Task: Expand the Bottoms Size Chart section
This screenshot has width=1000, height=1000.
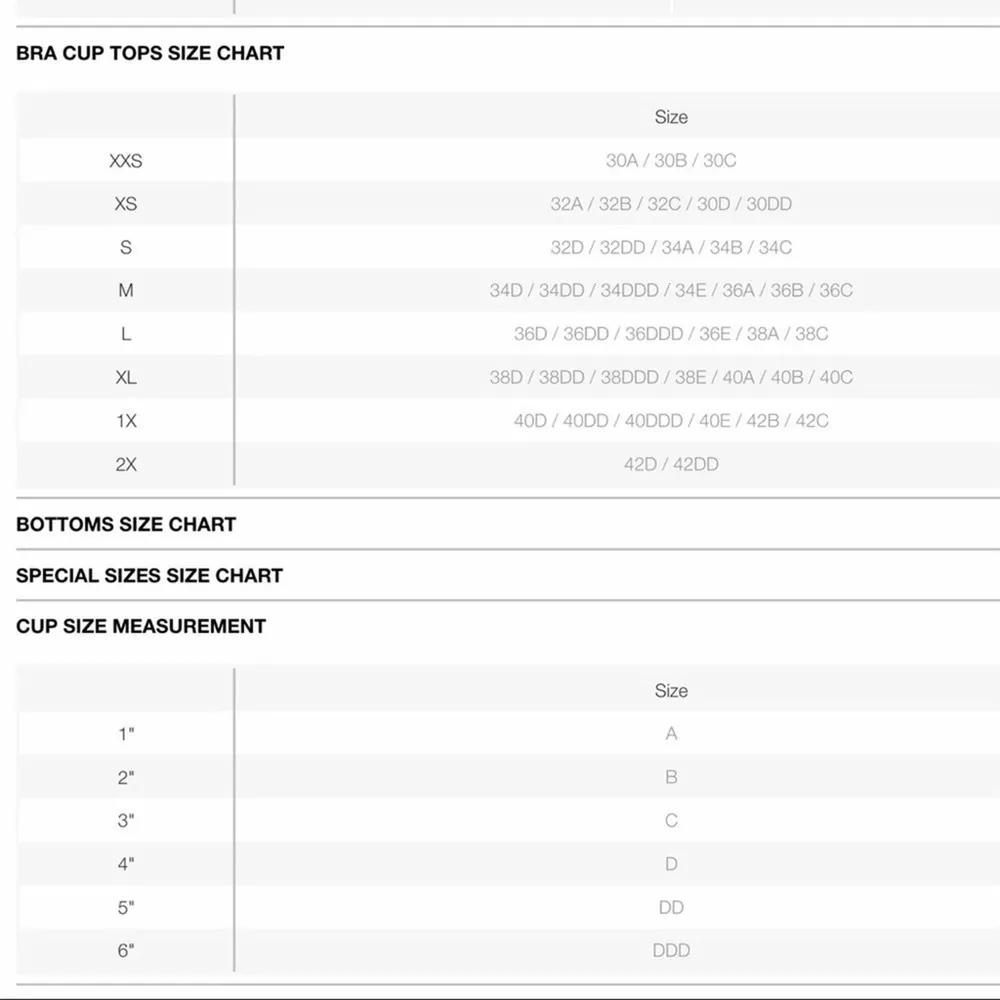Action: [x=126, y=524]
